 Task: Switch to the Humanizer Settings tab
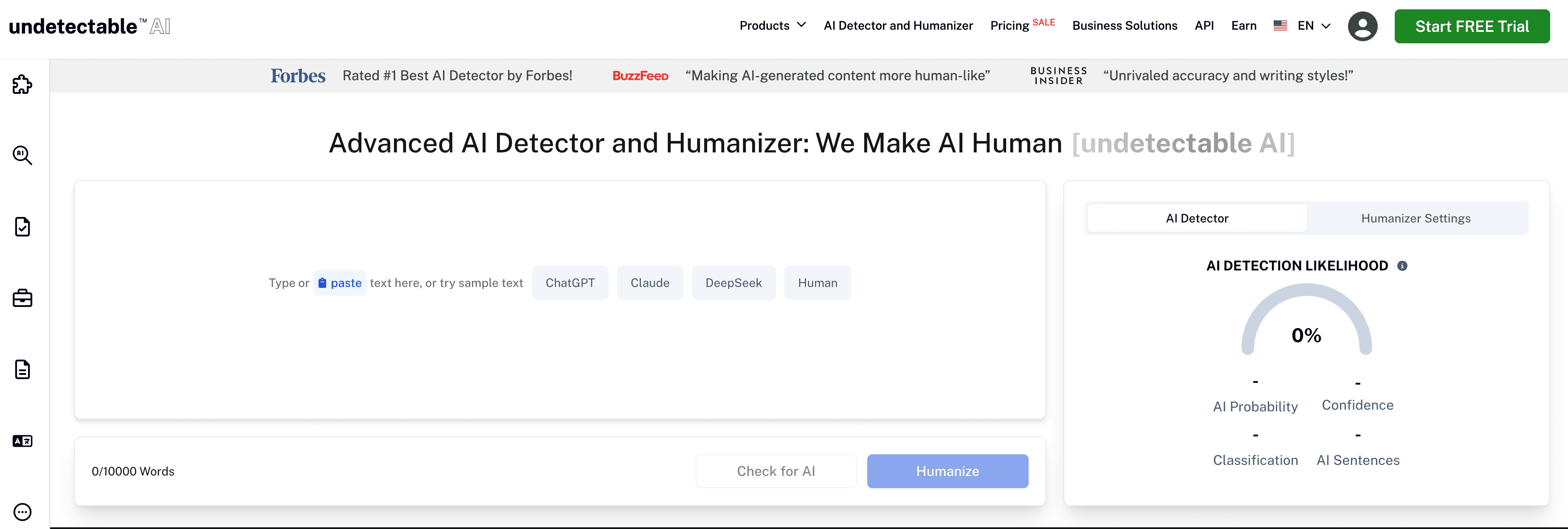click(x=1415, y=219)
